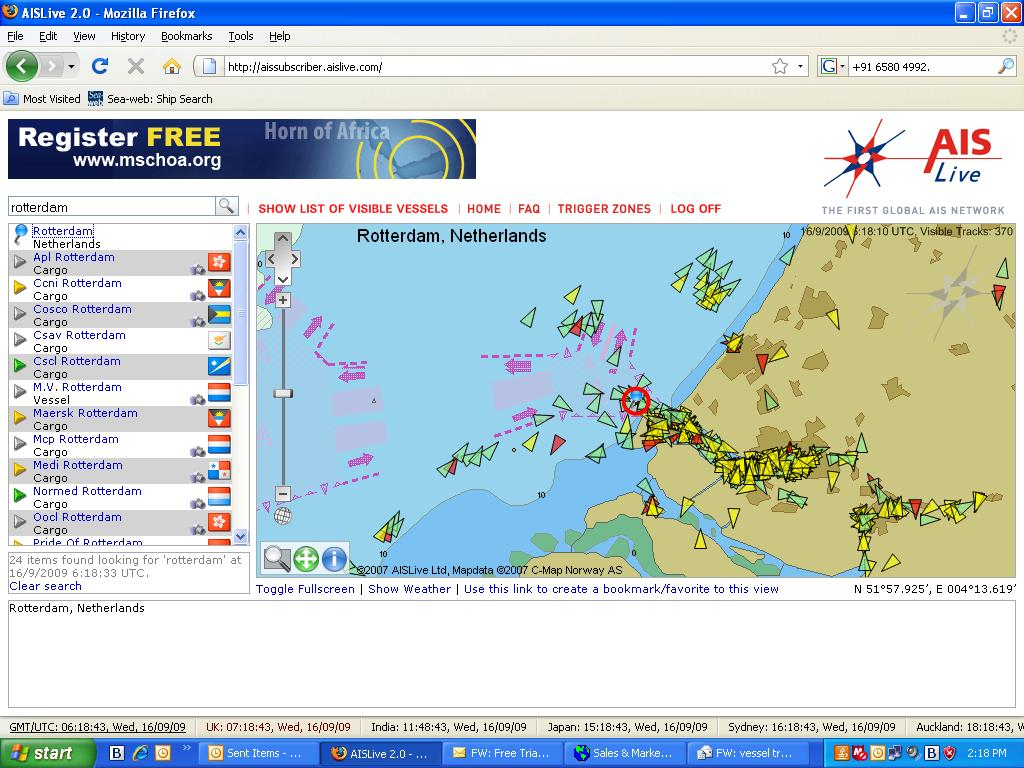Viewport: 1024px width, 768px height.
Task: Select the green pan/move map tool
Action: pos(306,559)
